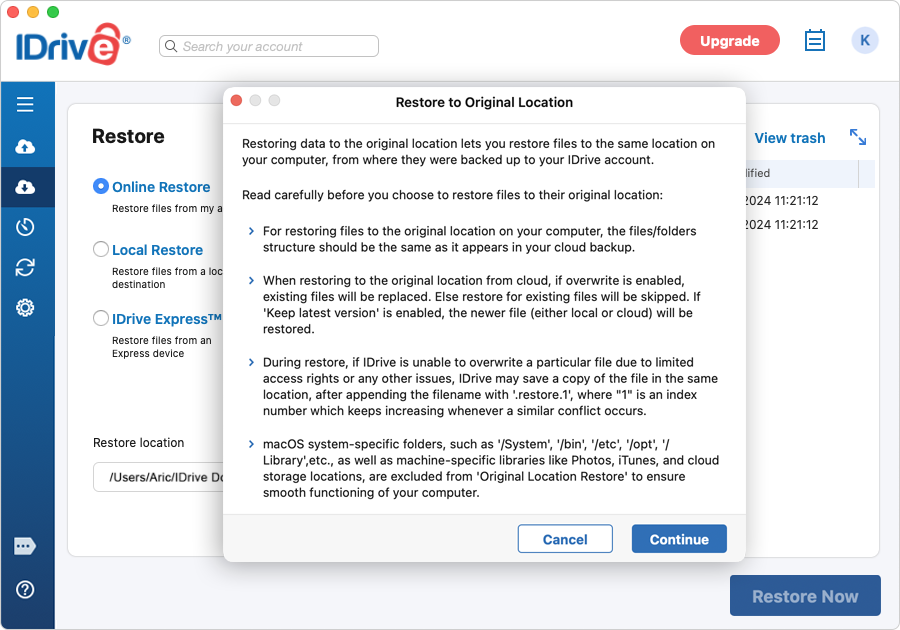900x630 pixels.
Task: Open the Backup cloud upload section
Action: (x=25, y=147)
